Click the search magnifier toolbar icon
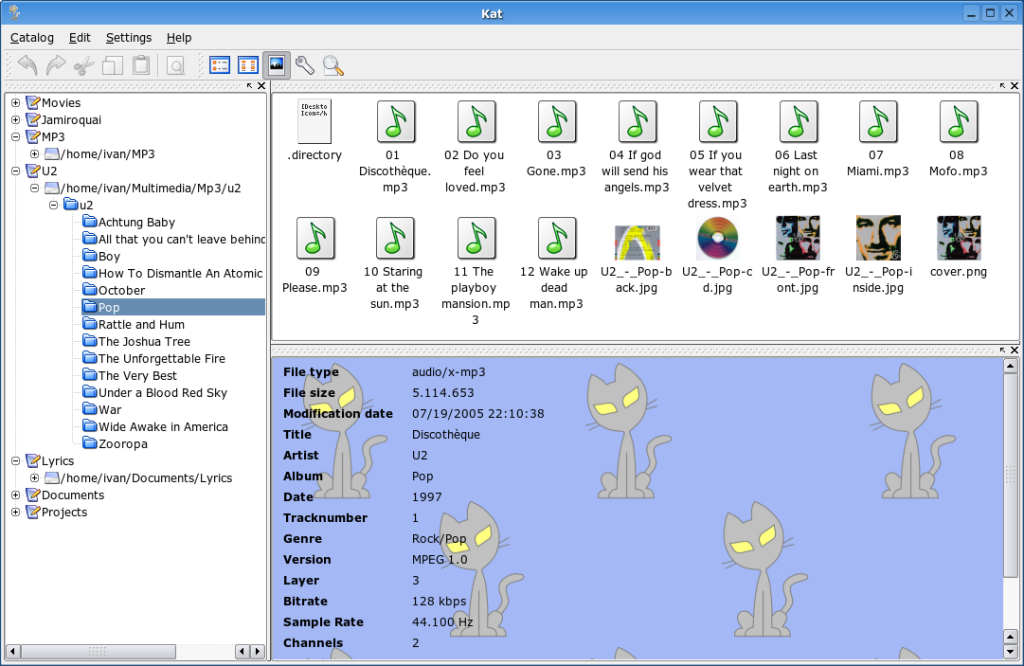 pyautogui.click(x=333, y=65)
